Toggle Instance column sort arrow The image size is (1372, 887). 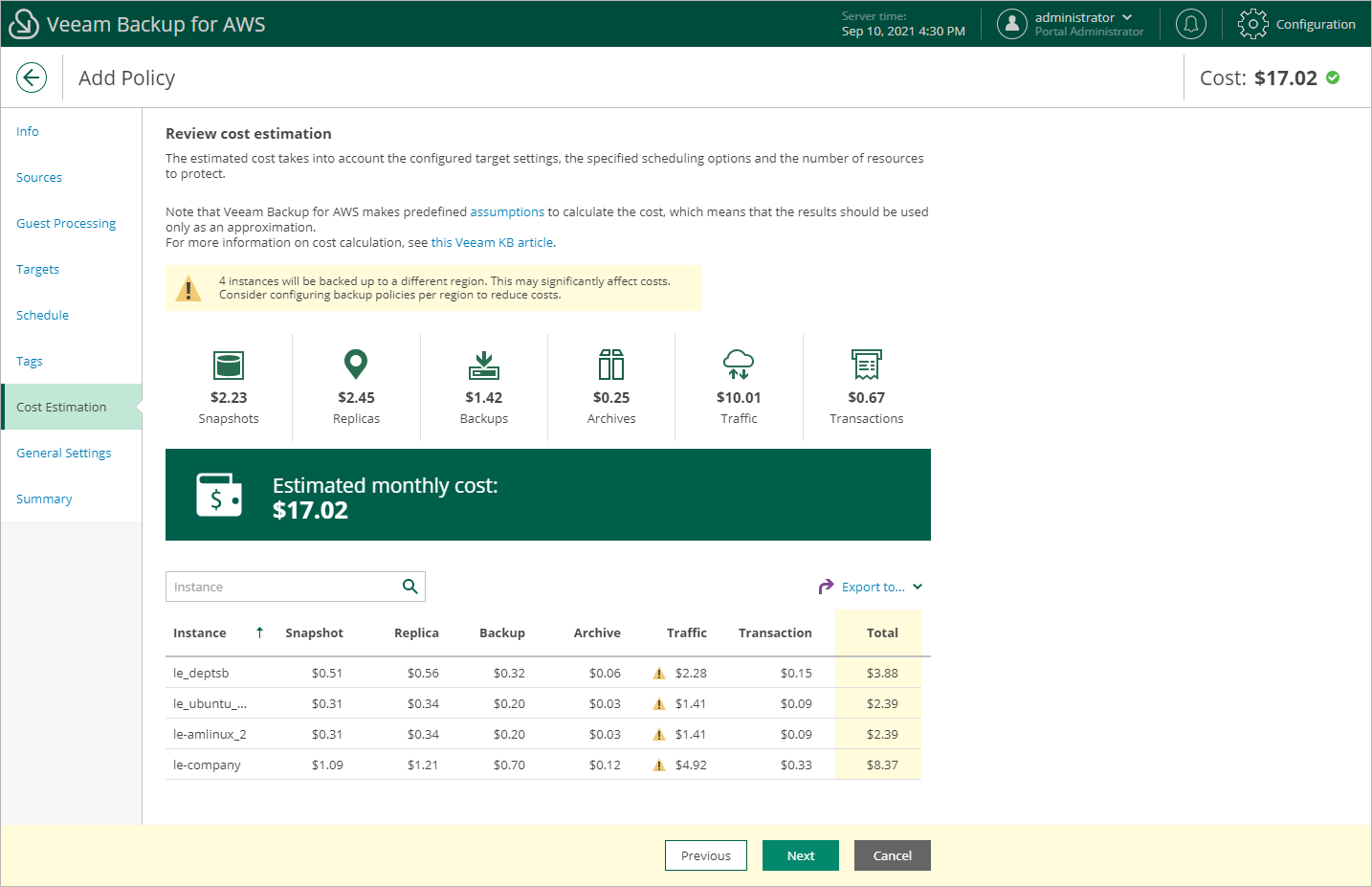tap(259, 632)
